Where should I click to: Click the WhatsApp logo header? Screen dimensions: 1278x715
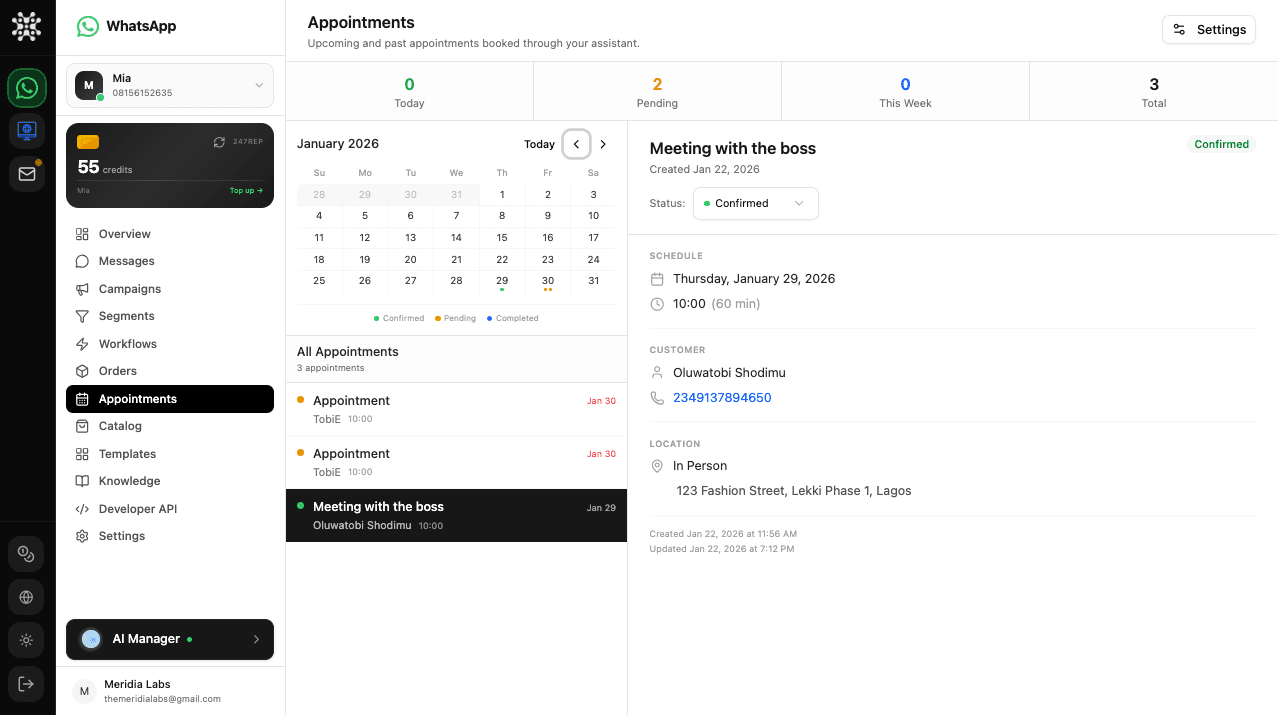(x=127, y=27)
